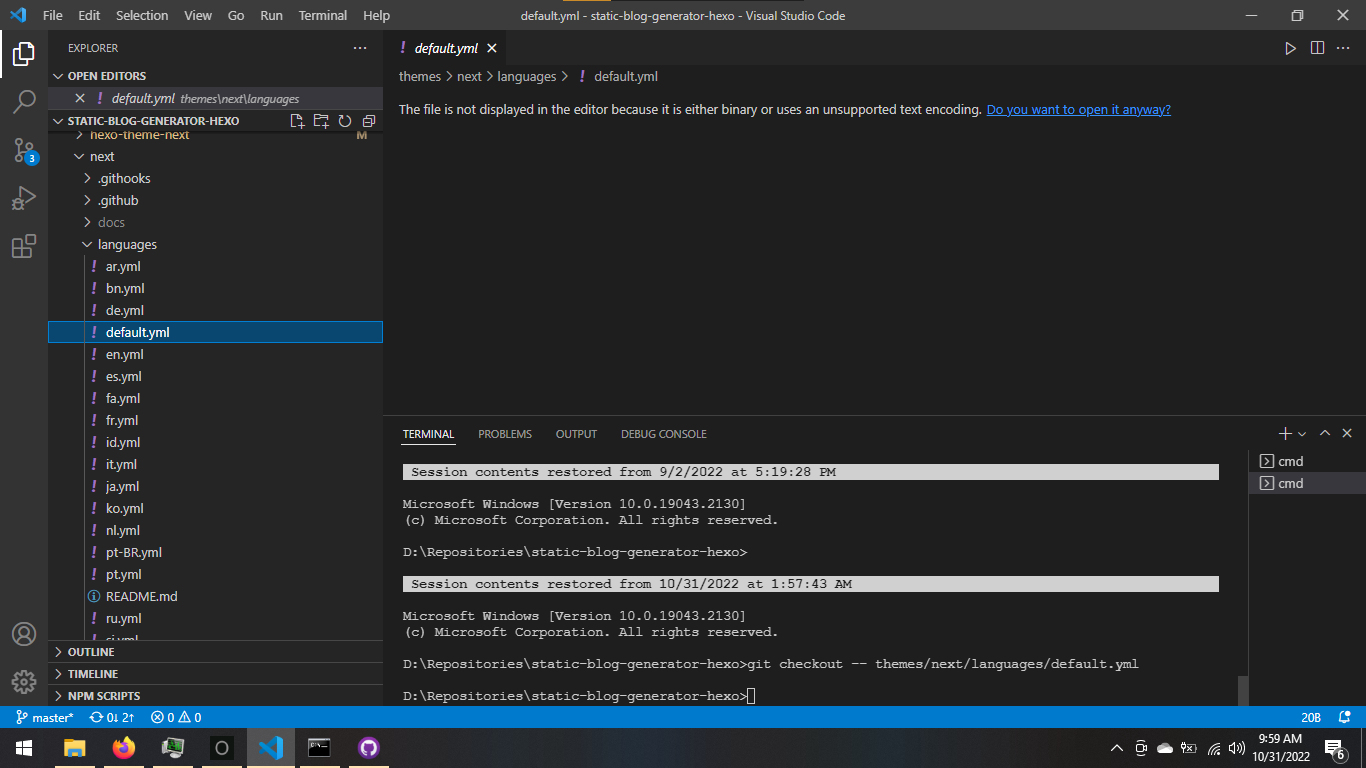Select en.yml in the Explorer

tap(124, 354)
